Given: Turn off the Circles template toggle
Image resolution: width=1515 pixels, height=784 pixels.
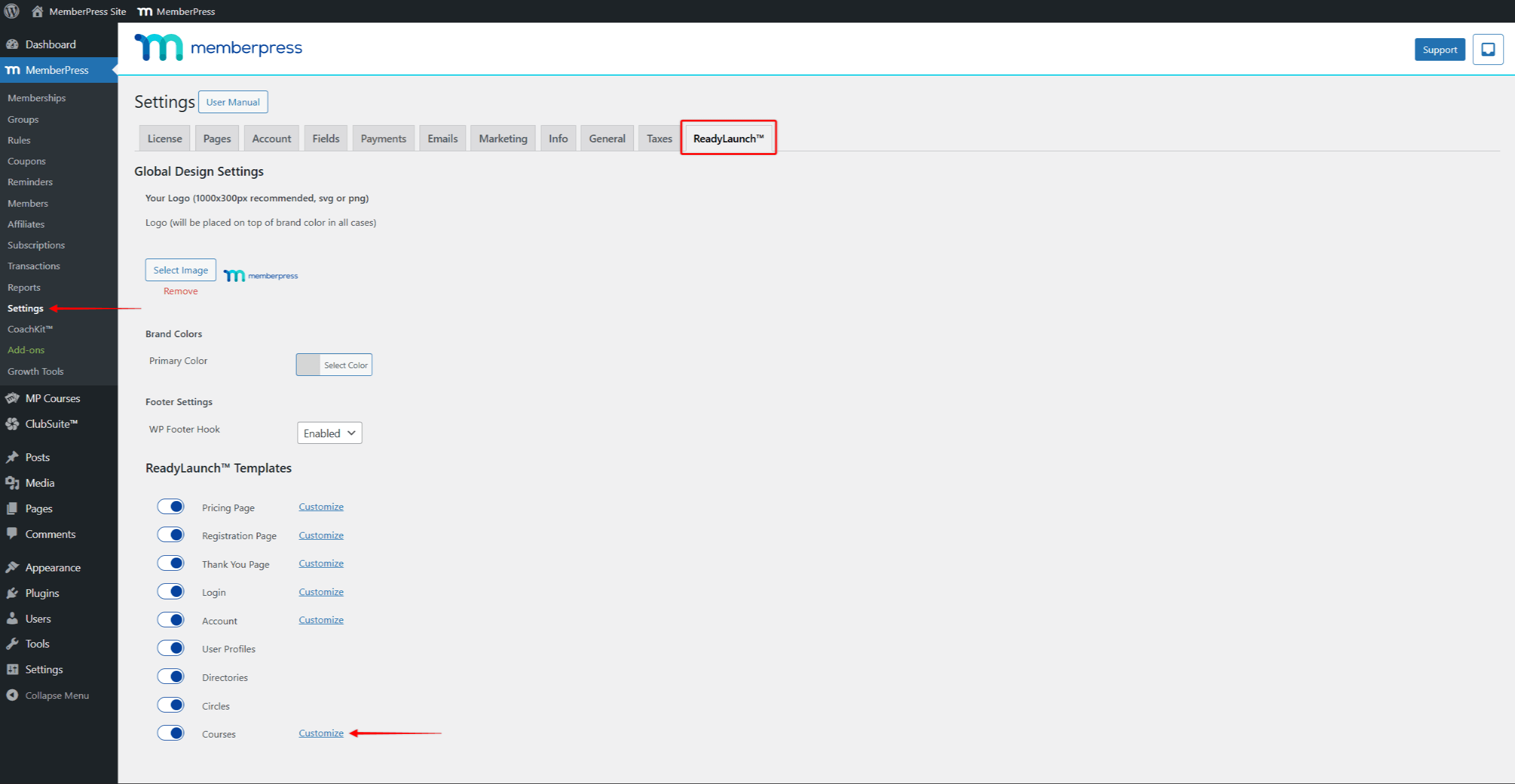Looking at the screenshot, I should [x=171, y=704].
